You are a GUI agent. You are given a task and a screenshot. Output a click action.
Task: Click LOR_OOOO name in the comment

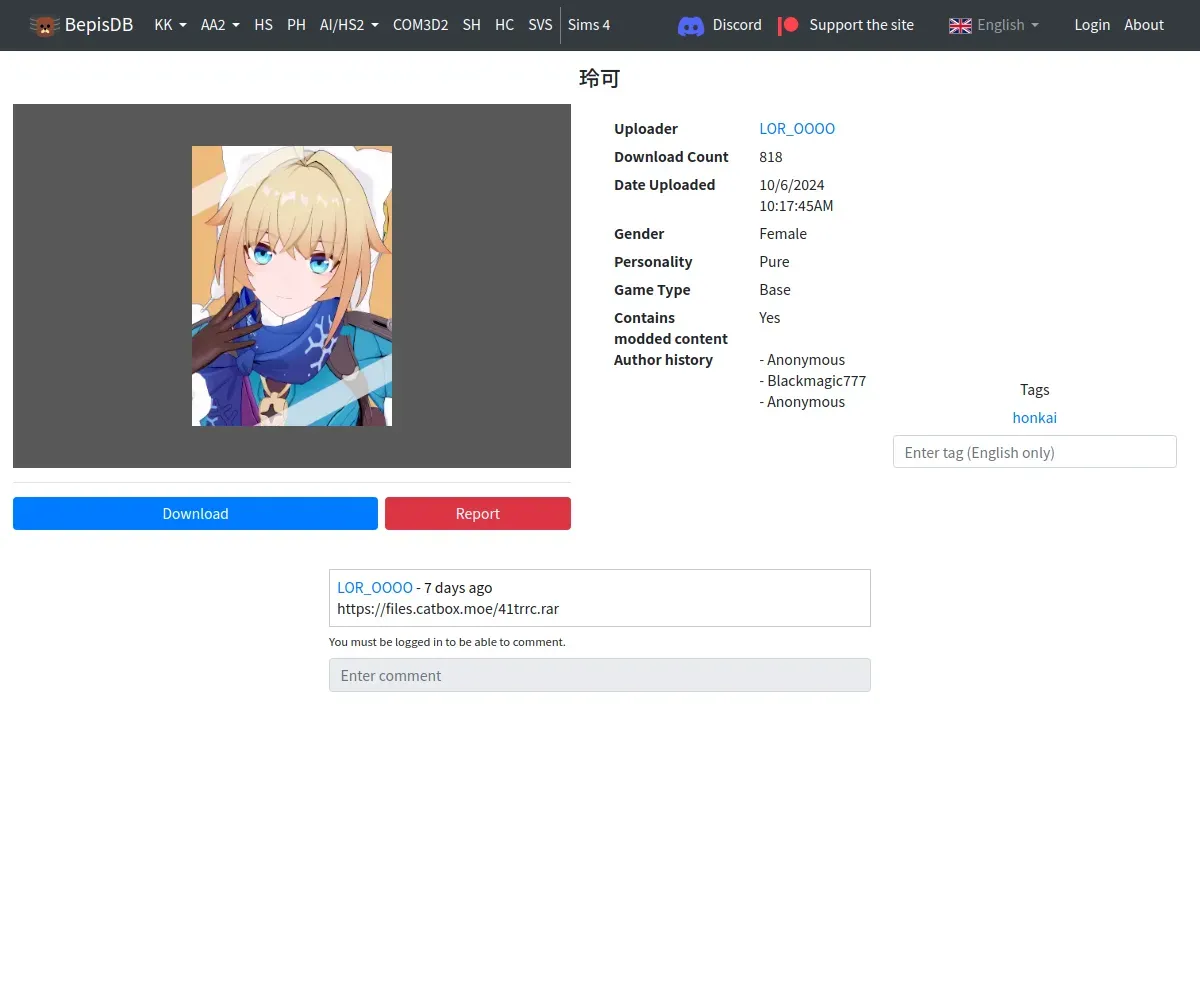pos(375,588)
